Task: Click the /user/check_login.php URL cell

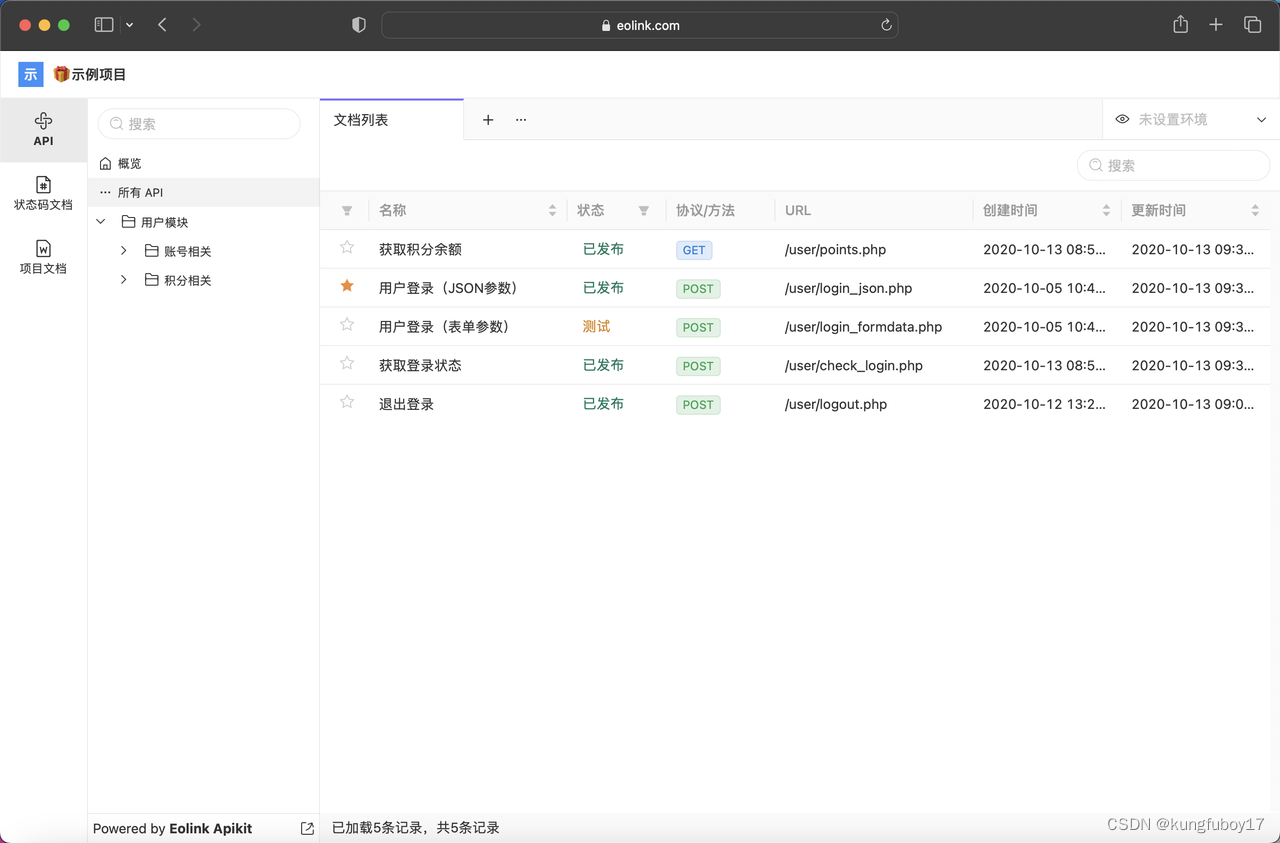Action: 854,366
